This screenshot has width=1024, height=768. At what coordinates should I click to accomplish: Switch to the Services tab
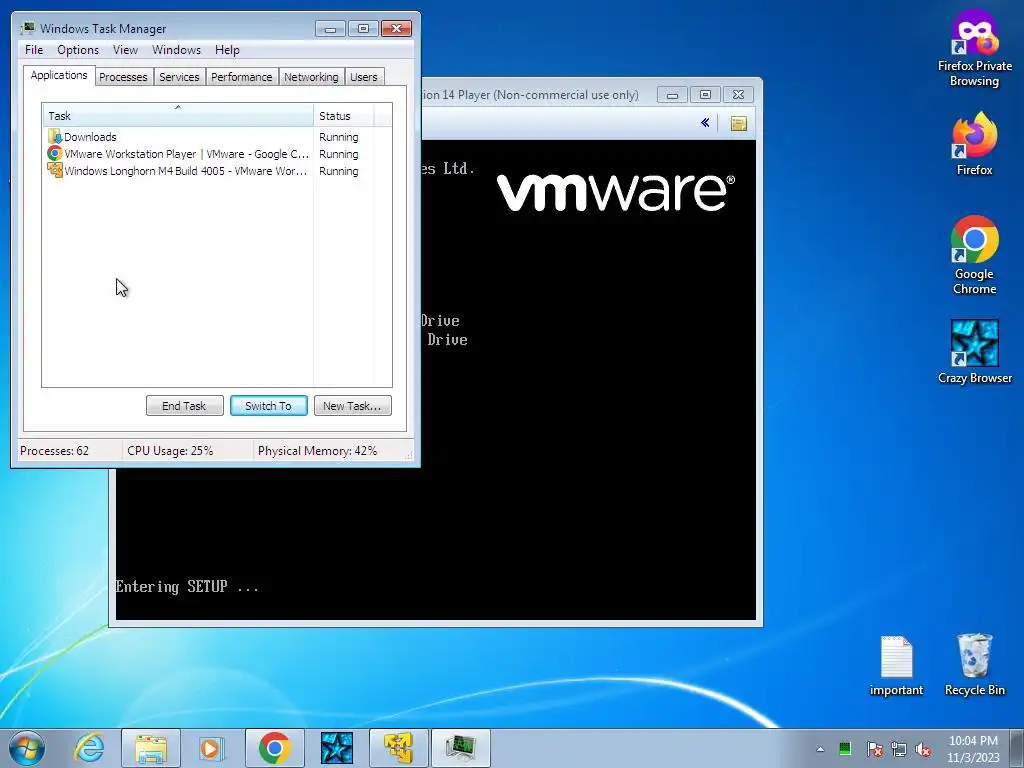click(x=179, y=77)
